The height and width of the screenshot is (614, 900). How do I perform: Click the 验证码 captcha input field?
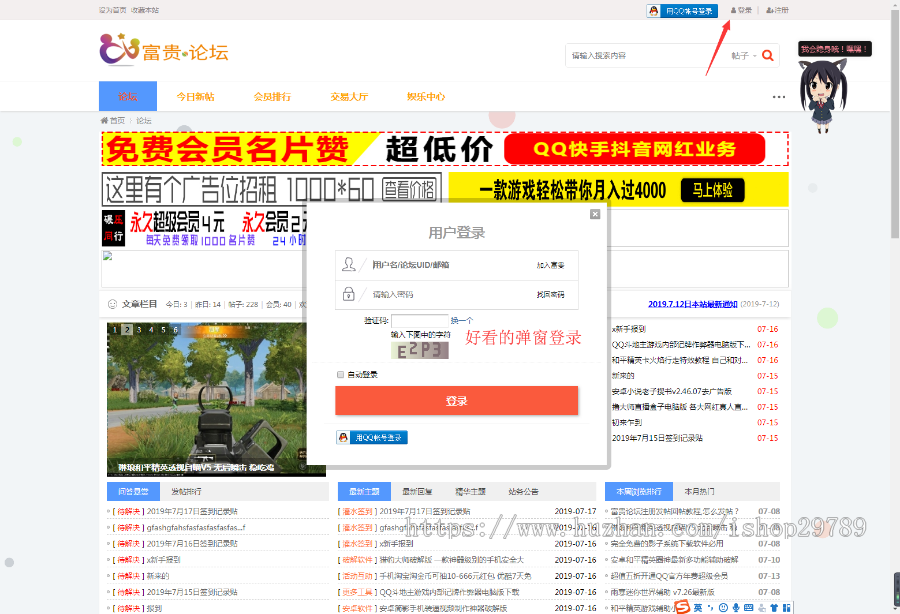pos(420,320)
